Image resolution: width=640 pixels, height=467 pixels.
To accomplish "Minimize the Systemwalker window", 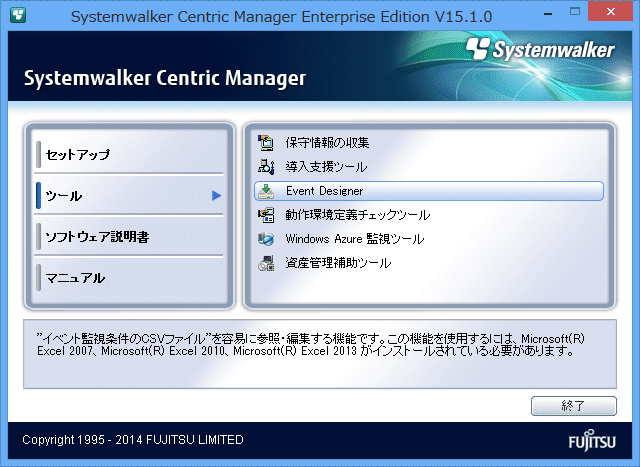I will pyautogui.click(x=548, y=13).
